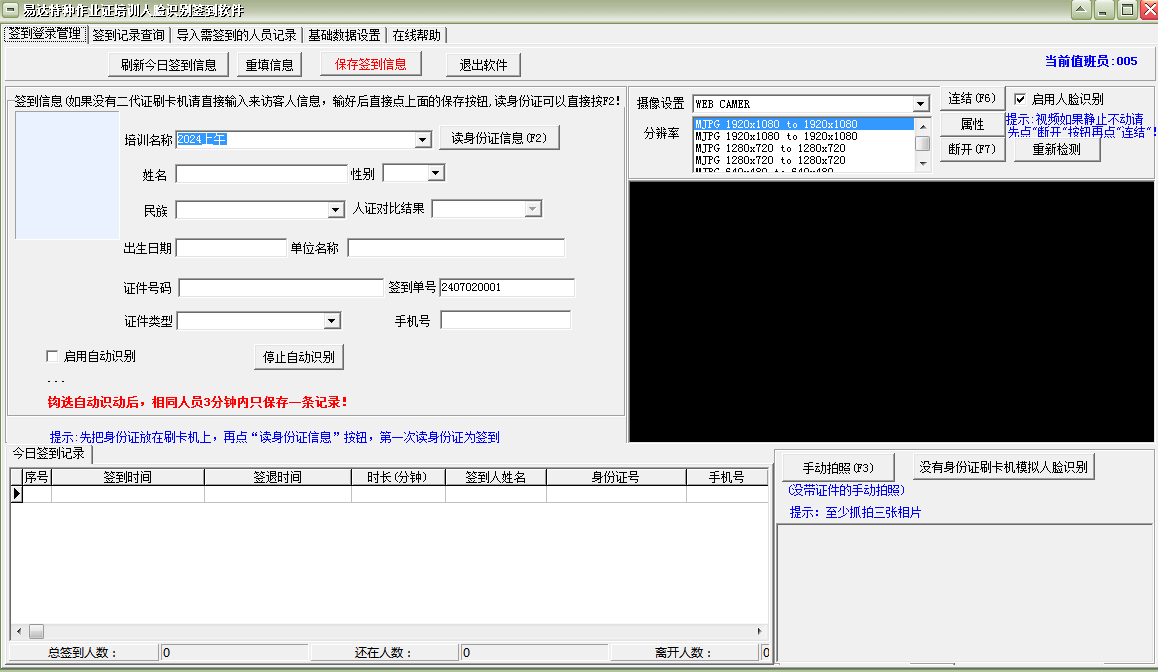Click the 总签到人数 count field
Image resolution: width=1158 pixels, height=672 pixels.
234,653
